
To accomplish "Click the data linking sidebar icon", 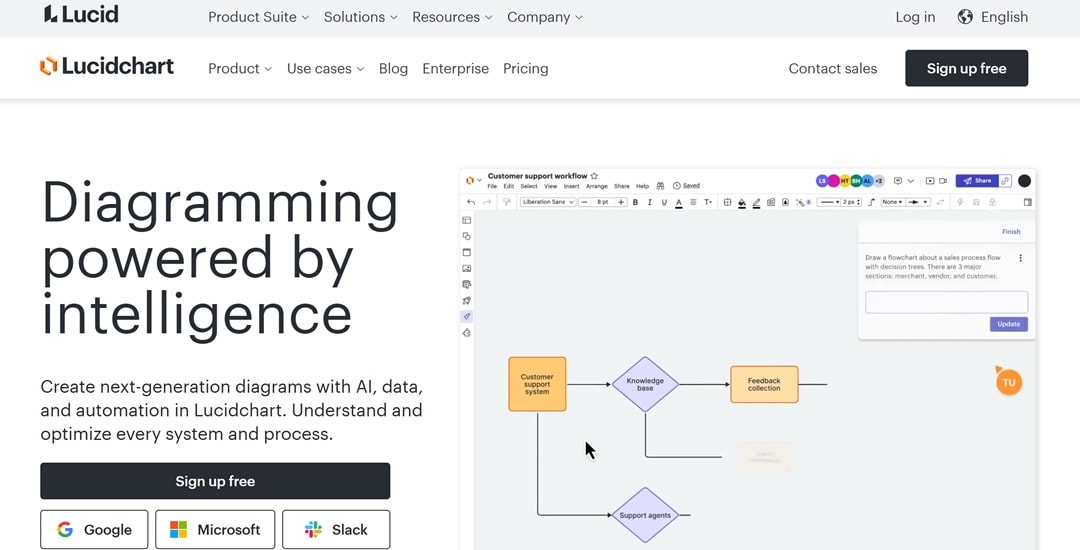I will point(467,284).
